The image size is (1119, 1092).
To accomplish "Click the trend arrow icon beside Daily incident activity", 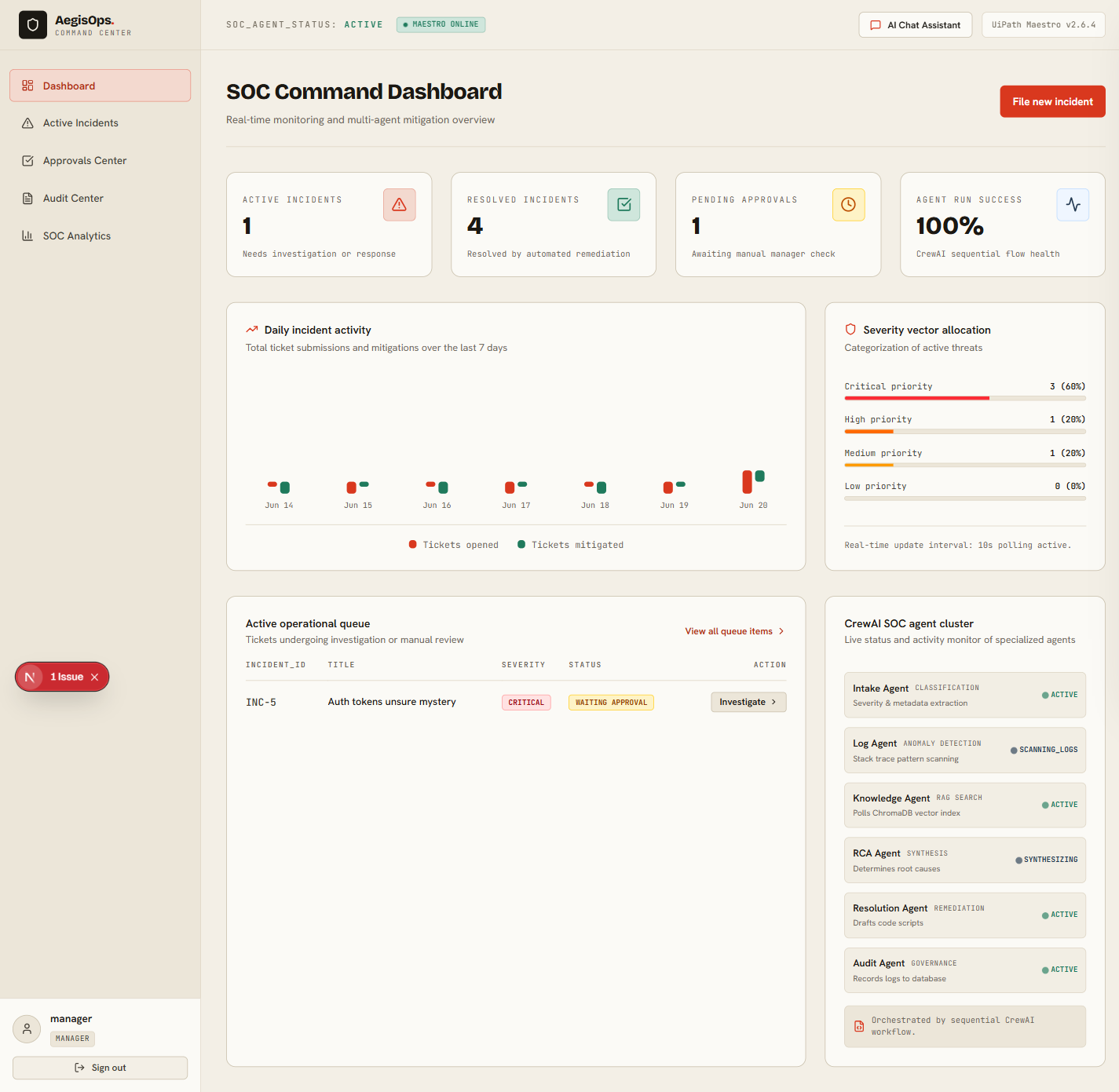I will (252, 330).
